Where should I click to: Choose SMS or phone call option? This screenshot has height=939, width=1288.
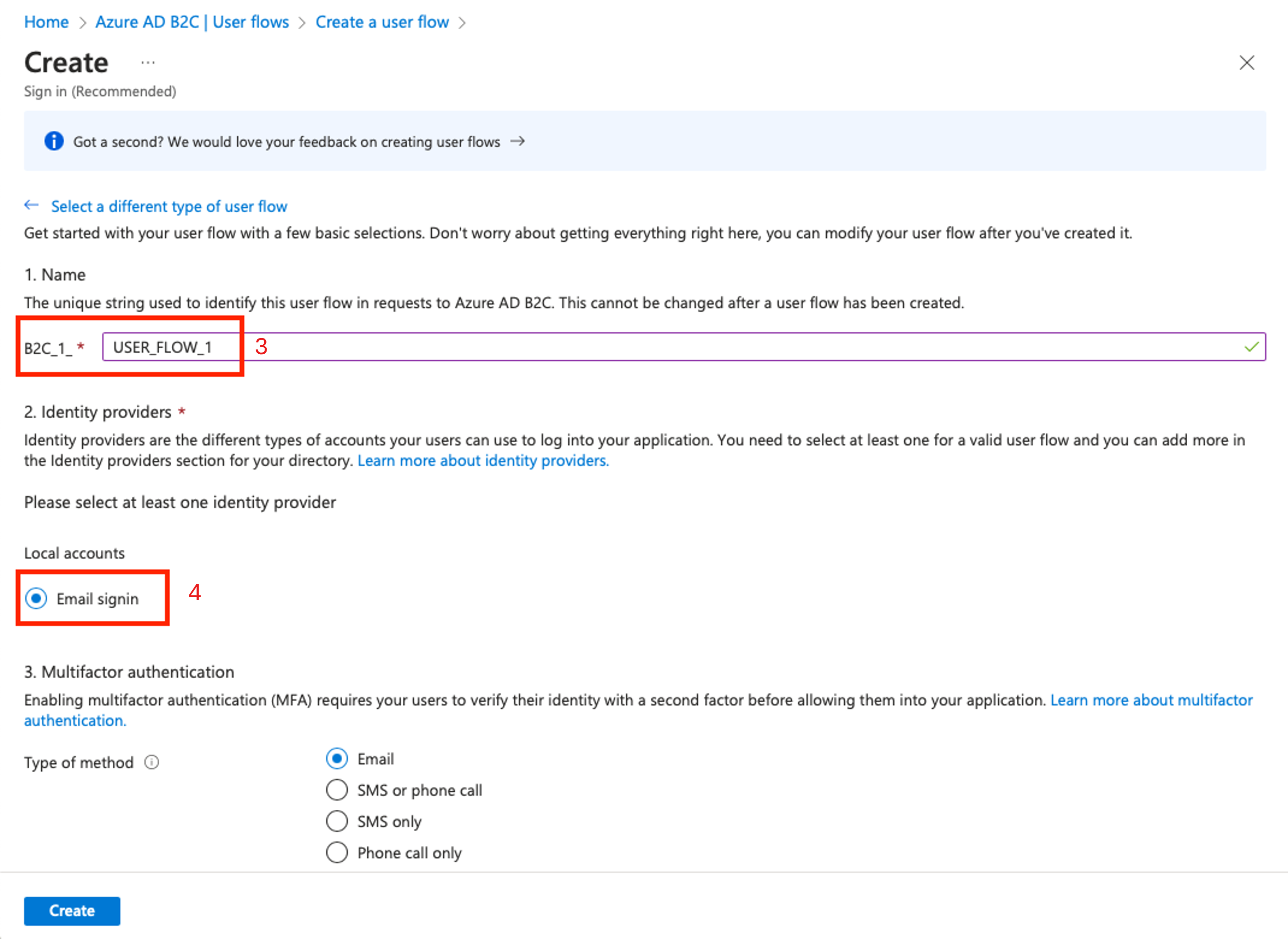(337, 790)
